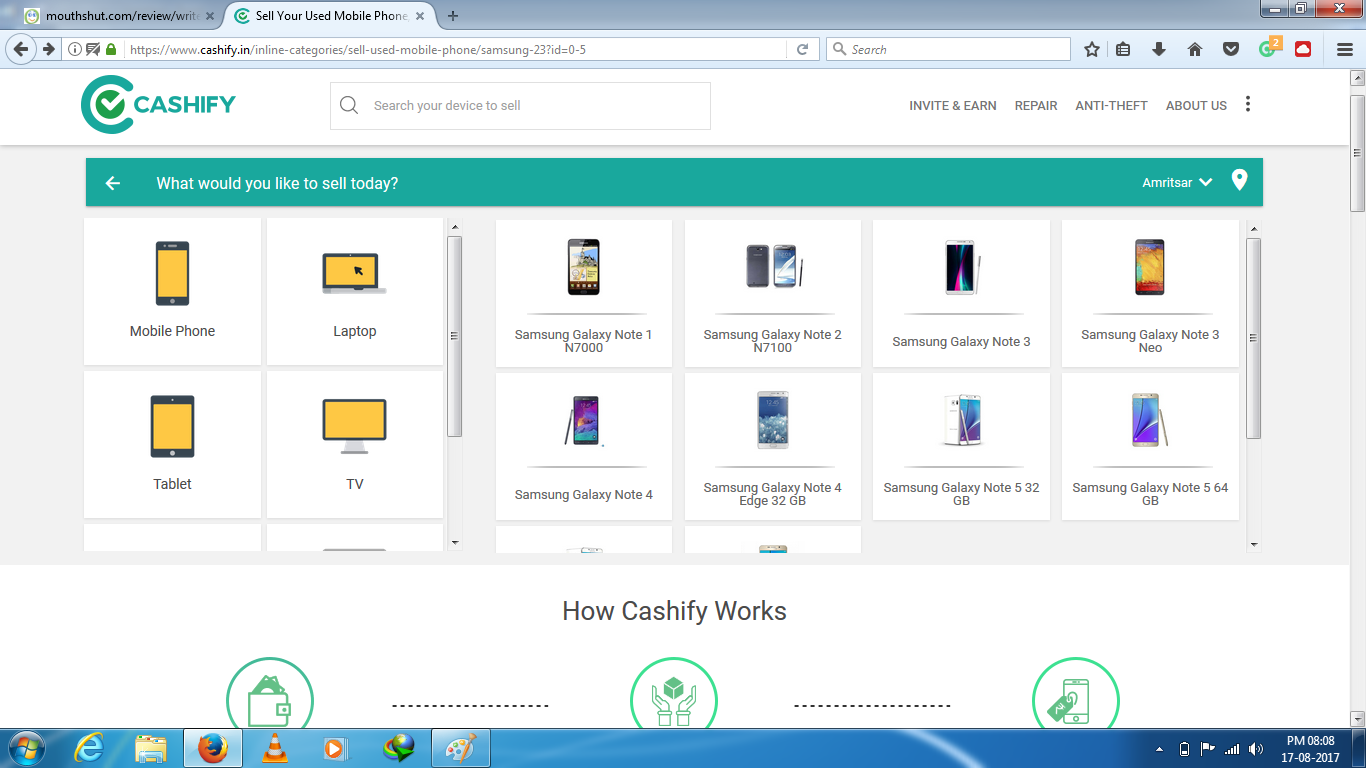Click the browser back button

coord(21,49)
